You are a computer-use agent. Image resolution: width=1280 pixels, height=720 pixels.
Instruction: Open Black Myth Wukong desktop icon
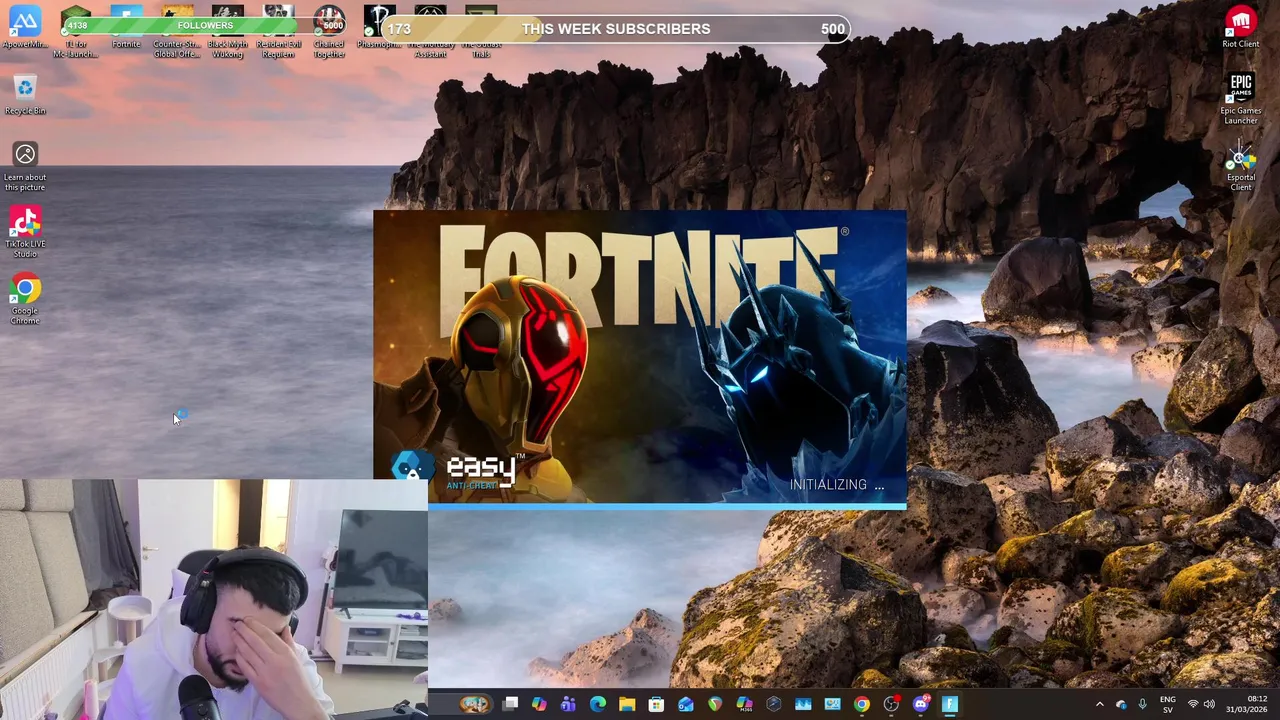[x=227, y=32]
